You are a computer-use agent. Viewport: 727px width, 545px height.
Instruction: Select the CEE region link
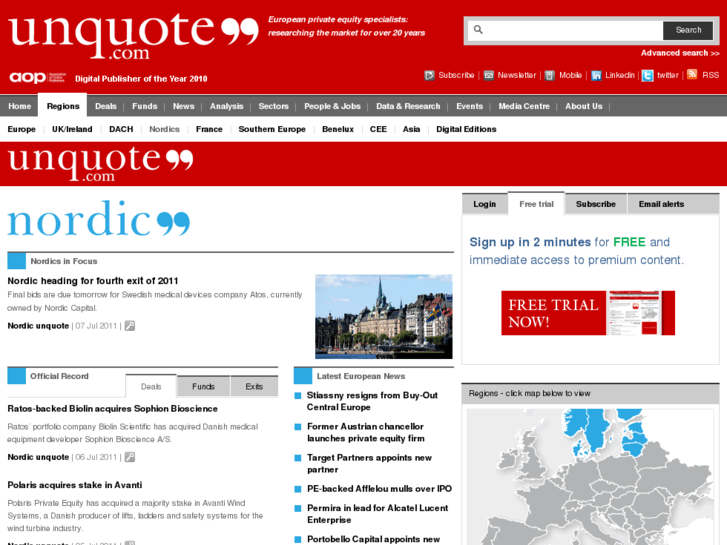(x=378, y=129)
